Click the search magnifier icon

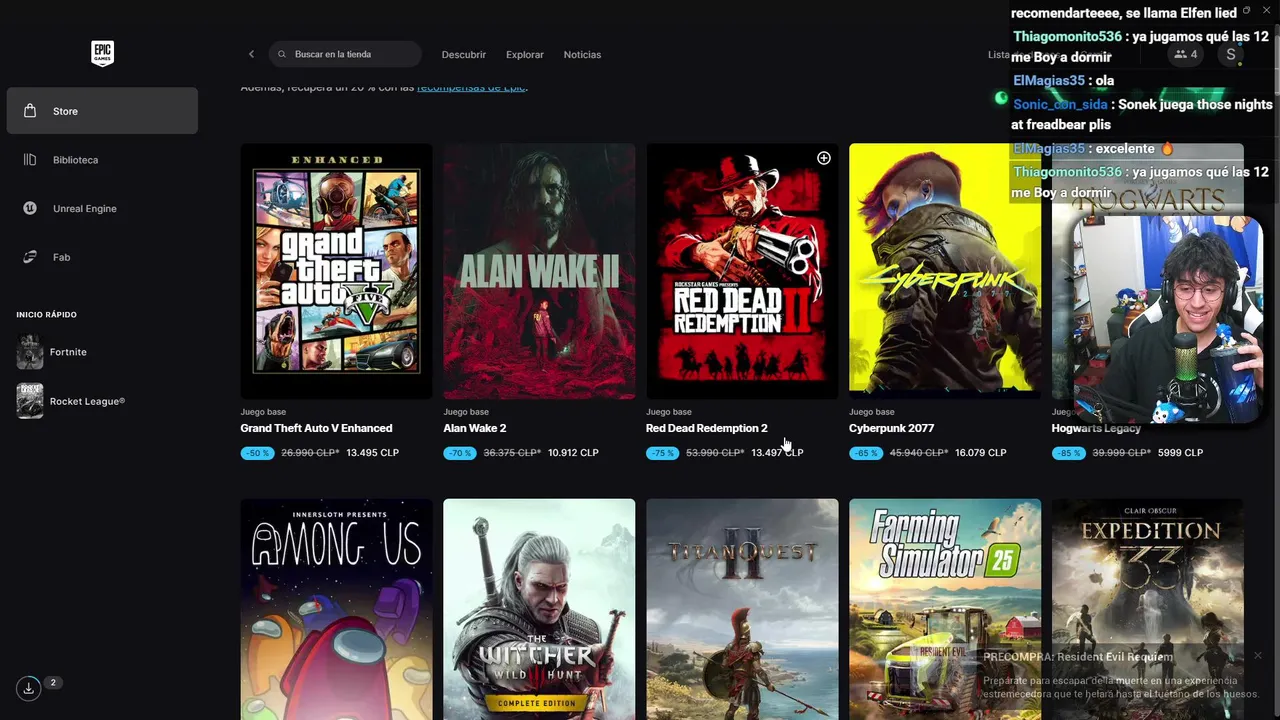282,54
